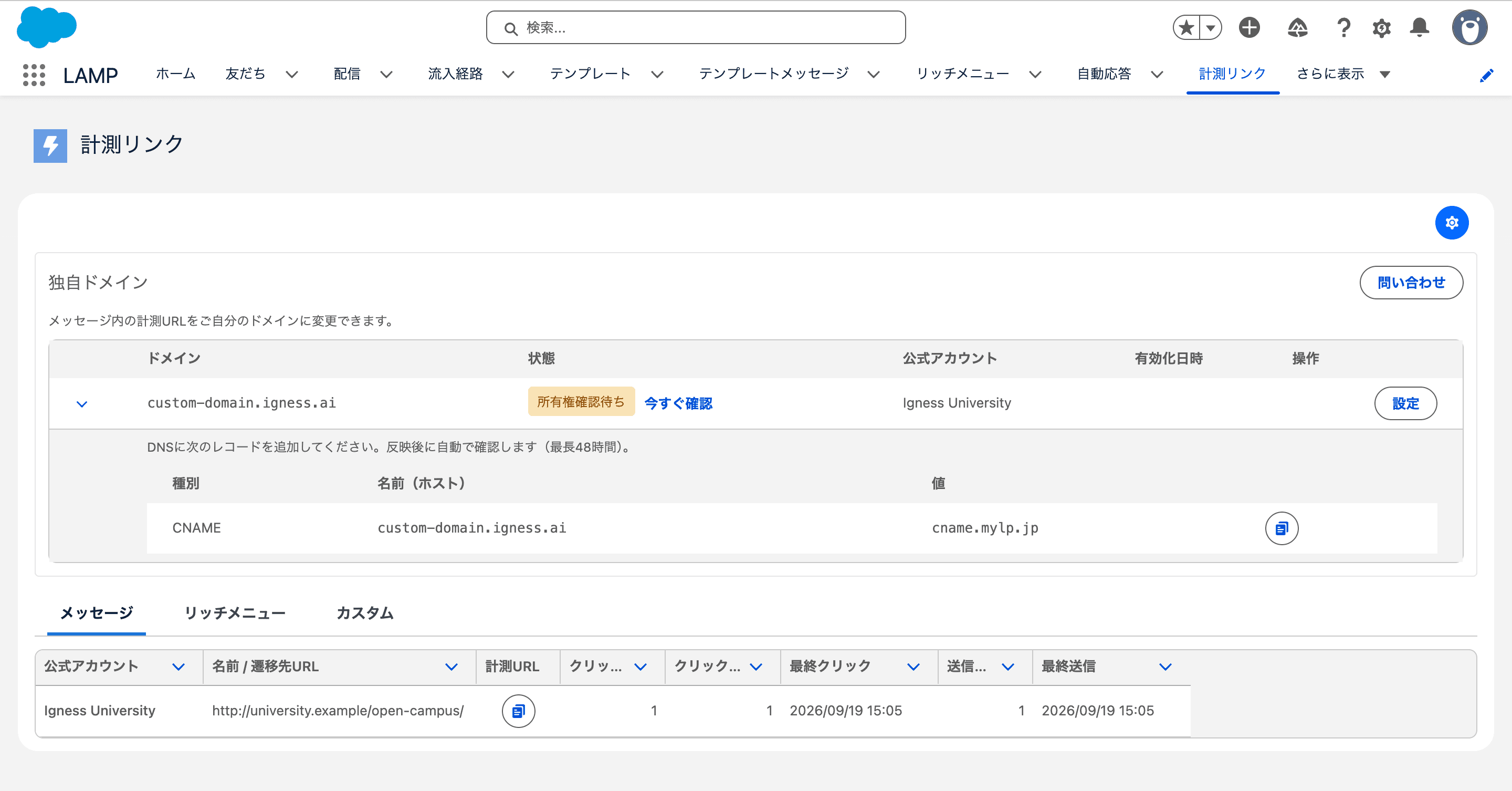Expand the テンプレート tab chevron
1512x791 pixels.
pyautogui.click(x=657, y=75)
